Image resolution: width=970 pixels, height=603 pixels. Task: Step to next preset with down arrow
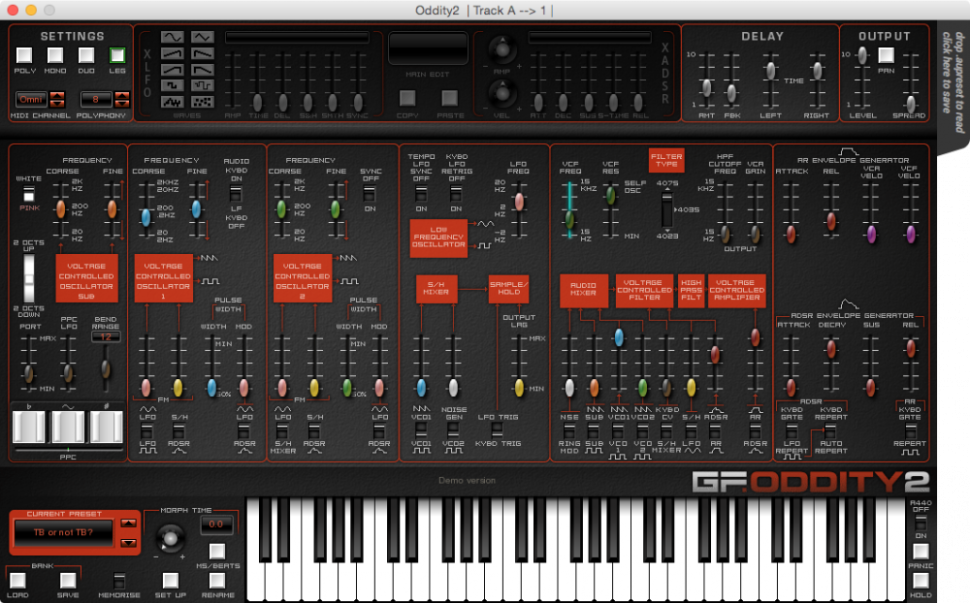tap(127, 543)
